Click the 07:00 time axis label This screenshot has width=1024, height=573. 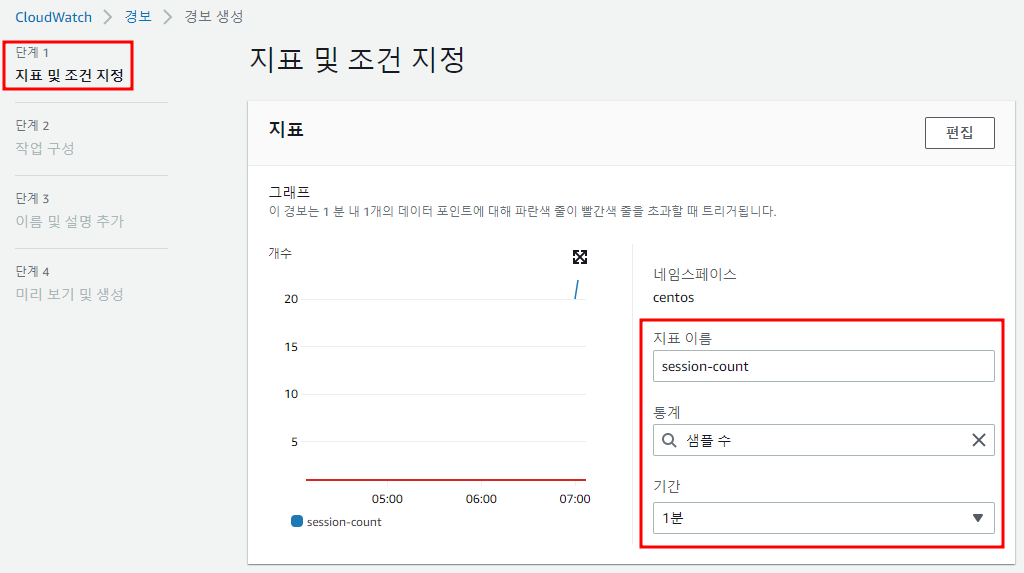tap(575, 499)
